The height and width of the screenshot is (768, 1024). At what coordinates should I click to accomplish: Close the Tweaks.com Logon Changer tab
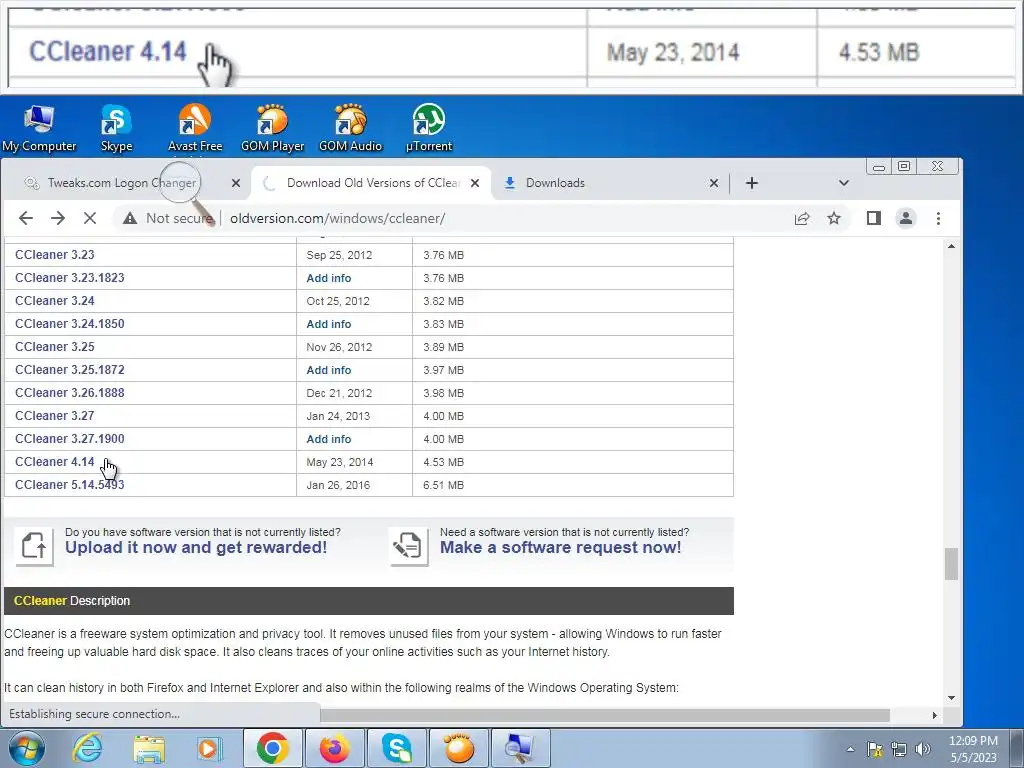[236, 183]
